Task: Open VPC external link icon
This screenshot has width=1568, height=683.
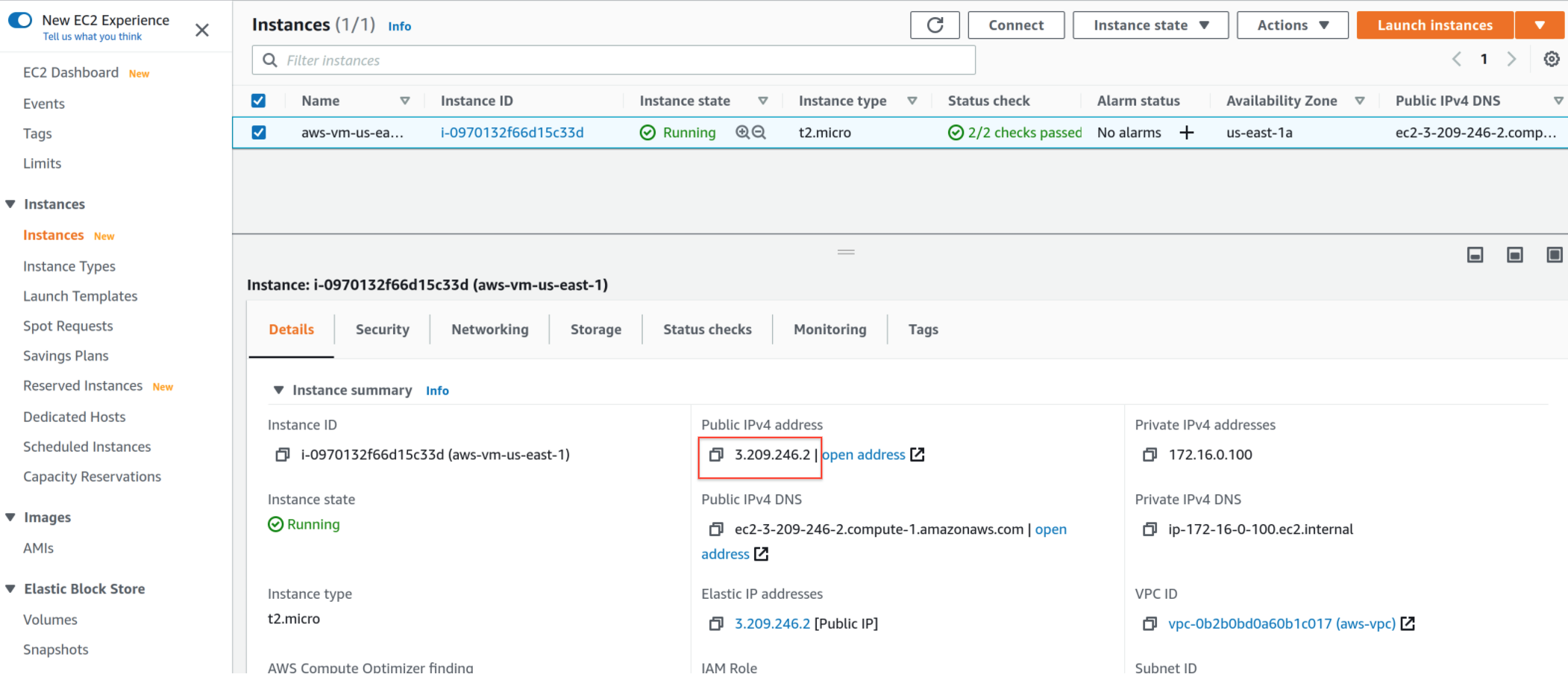Action: point(1408,623)
